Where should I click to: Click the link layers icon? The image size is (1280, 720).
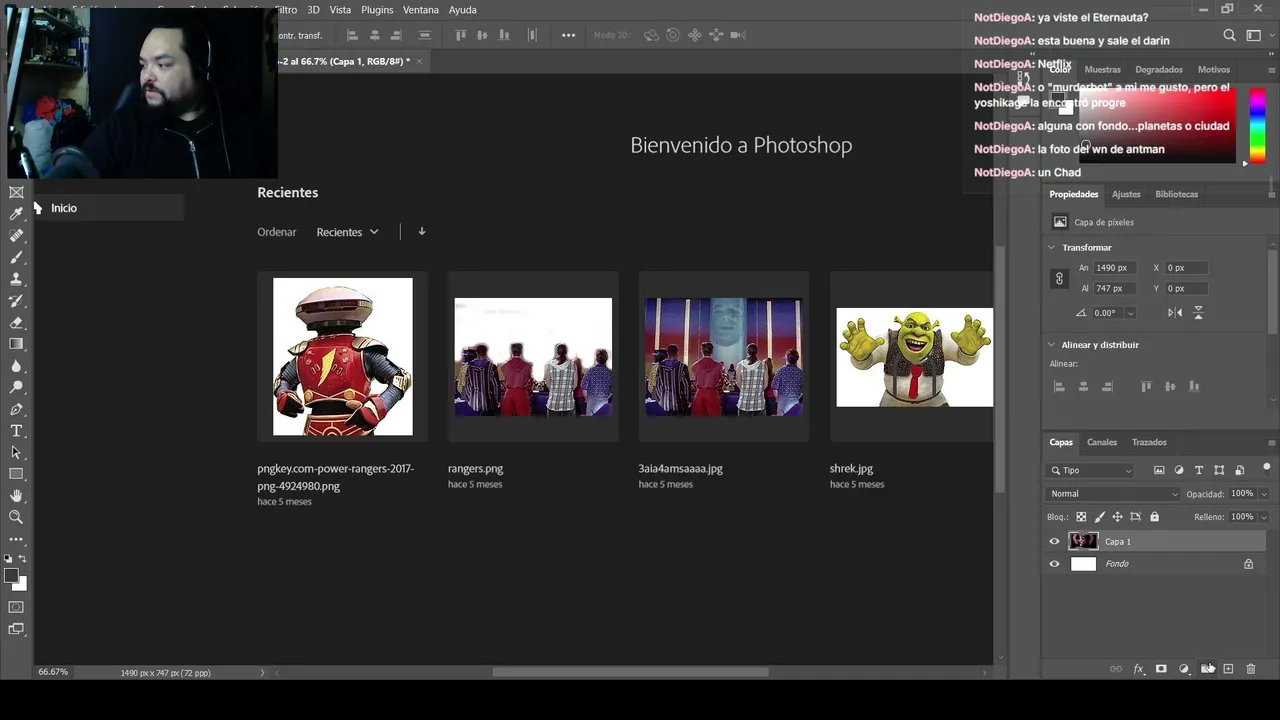[x=1116, y=669]
